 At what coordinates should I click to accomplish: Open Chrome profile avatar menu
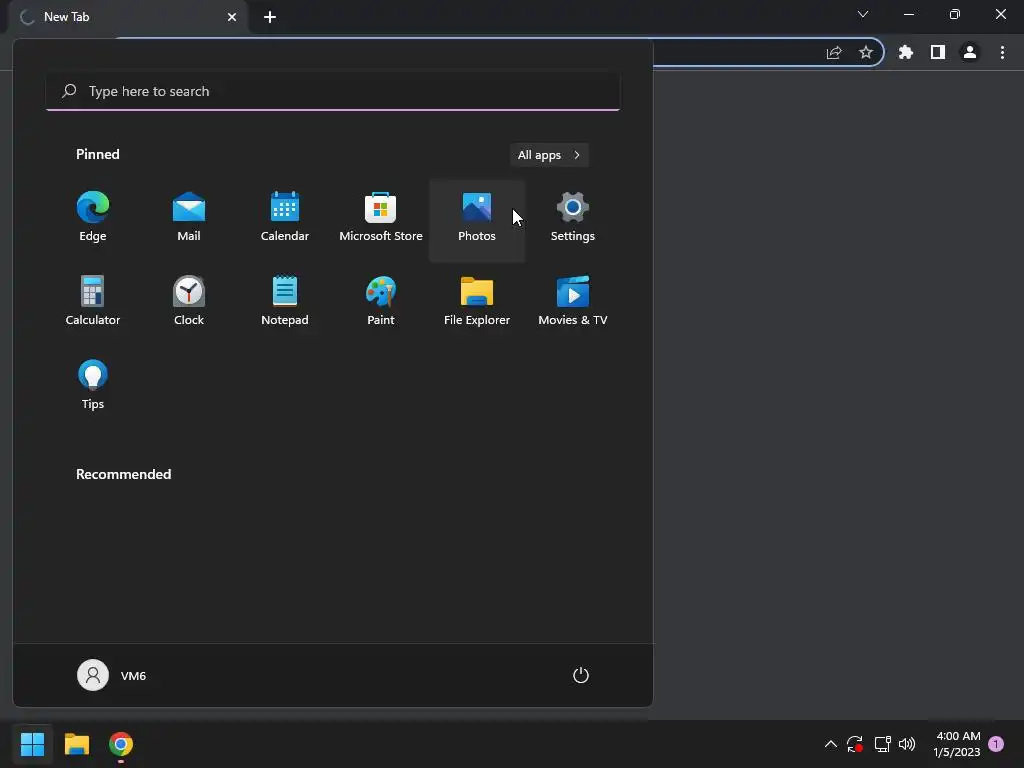pyautogui.click(x=970, y=52)
